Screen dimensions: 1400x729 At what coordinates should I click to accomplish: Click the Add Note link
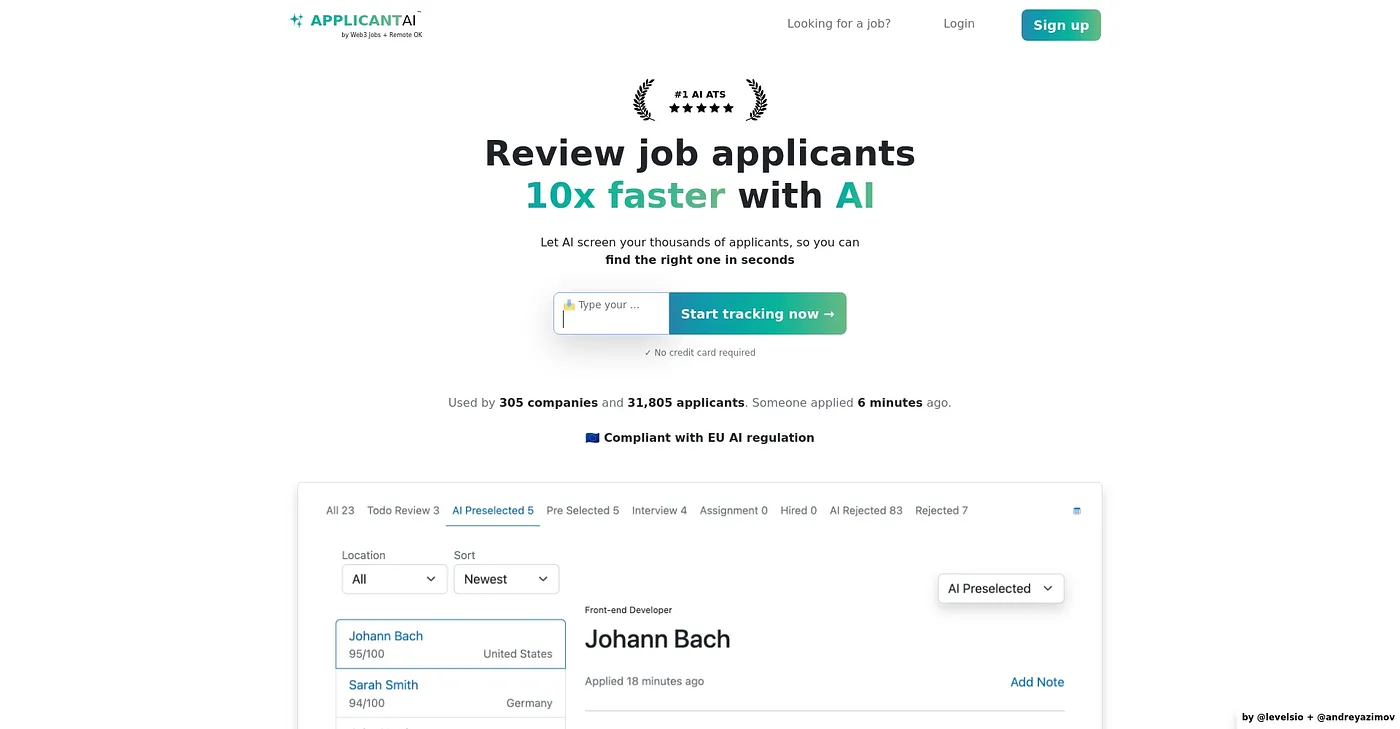tap(1037, 682)
